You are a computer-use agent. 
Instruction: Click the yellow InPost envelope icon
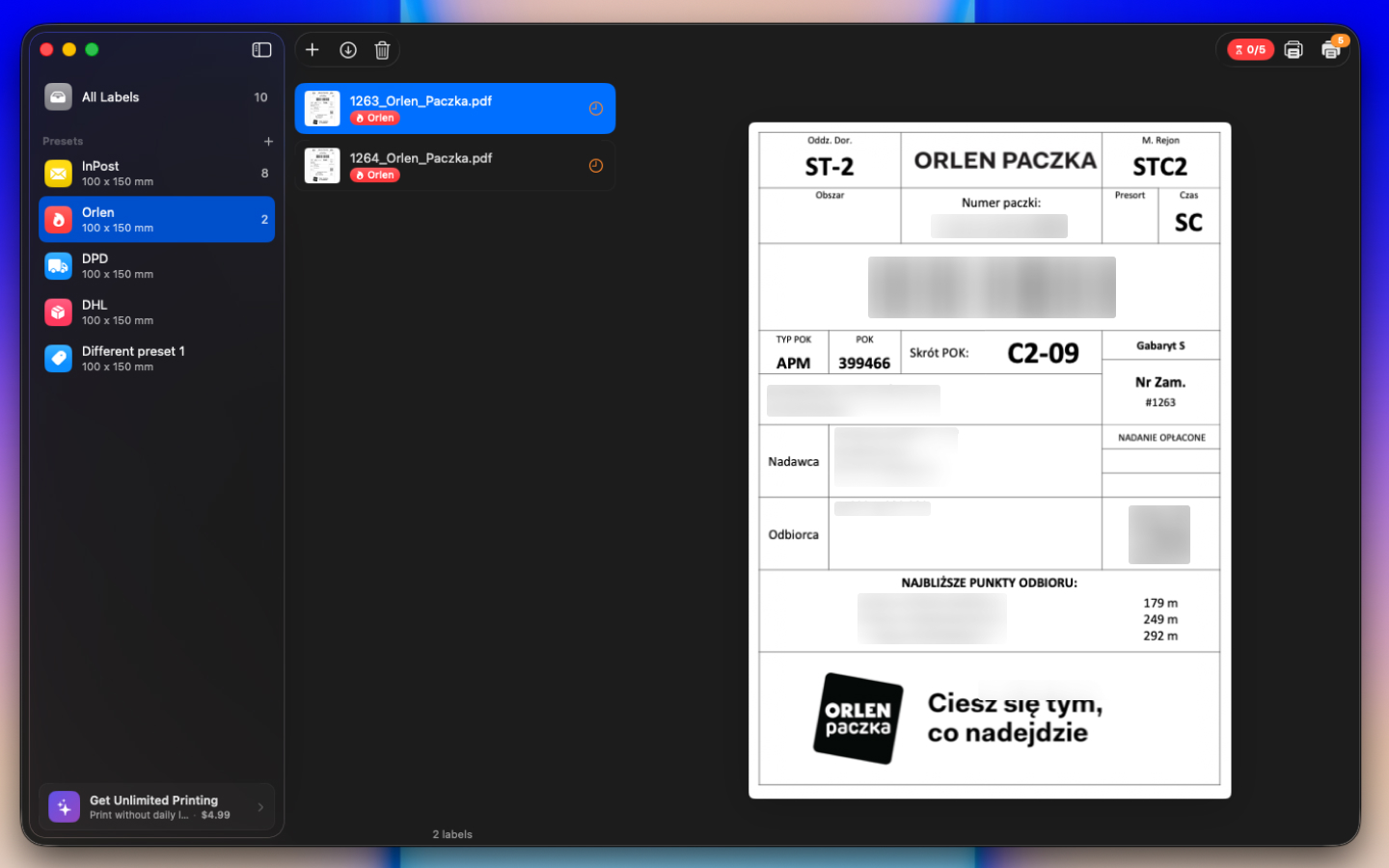(x=59, y=174)
